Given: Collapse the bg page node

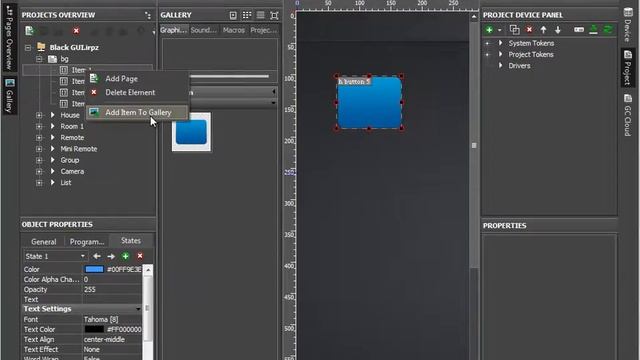Looking at the screenshot, I should (39, 59).
